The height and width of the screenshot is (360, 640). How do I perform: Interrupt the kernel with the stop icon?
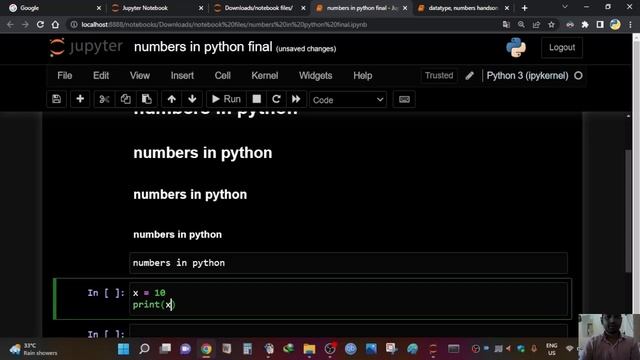pyautogui.click(x=256, y=99)
